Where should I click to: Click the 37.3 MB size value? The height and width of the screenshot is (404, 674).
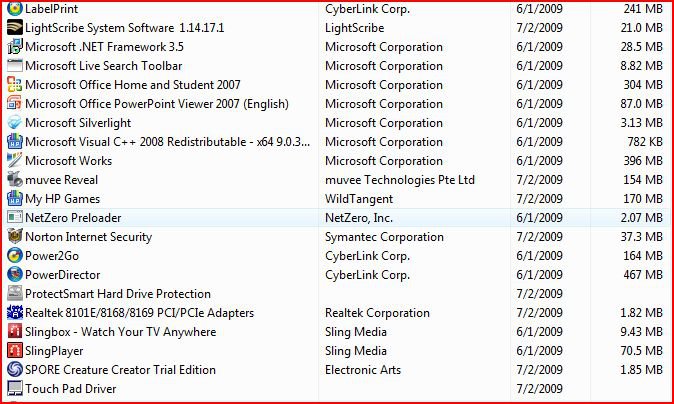coord(642,236)
